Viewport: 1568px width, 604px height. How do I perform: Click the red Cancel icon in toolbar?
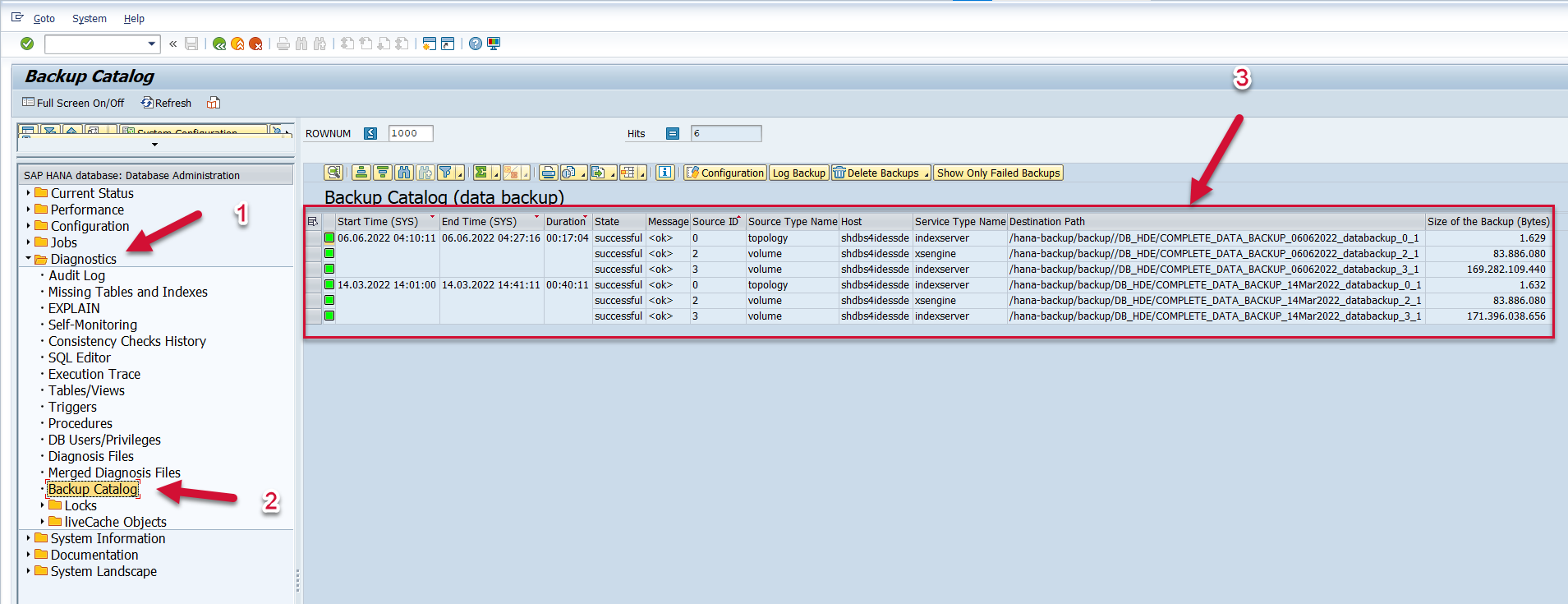pos(255,44)
